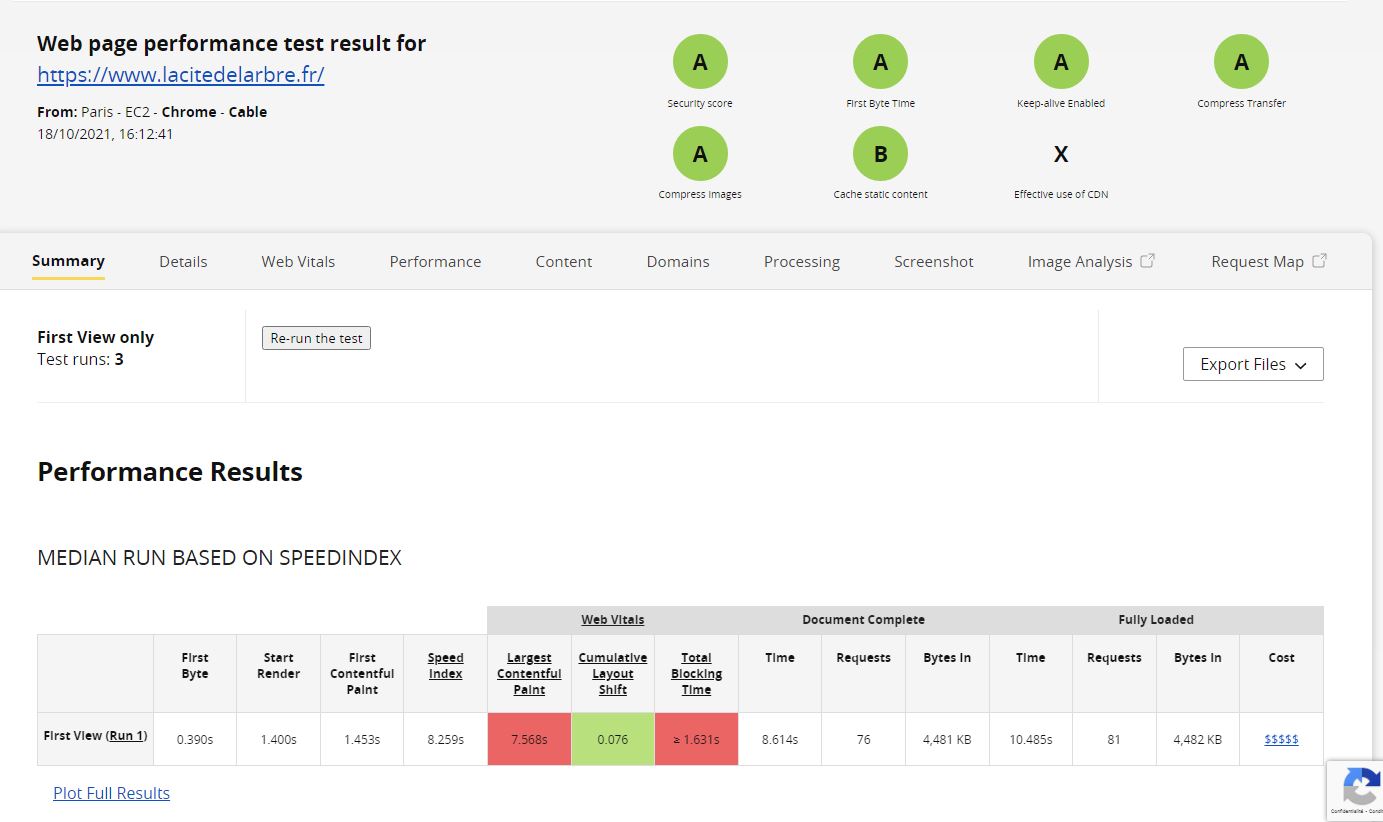Click the $$$$$ cost link

1281,739
